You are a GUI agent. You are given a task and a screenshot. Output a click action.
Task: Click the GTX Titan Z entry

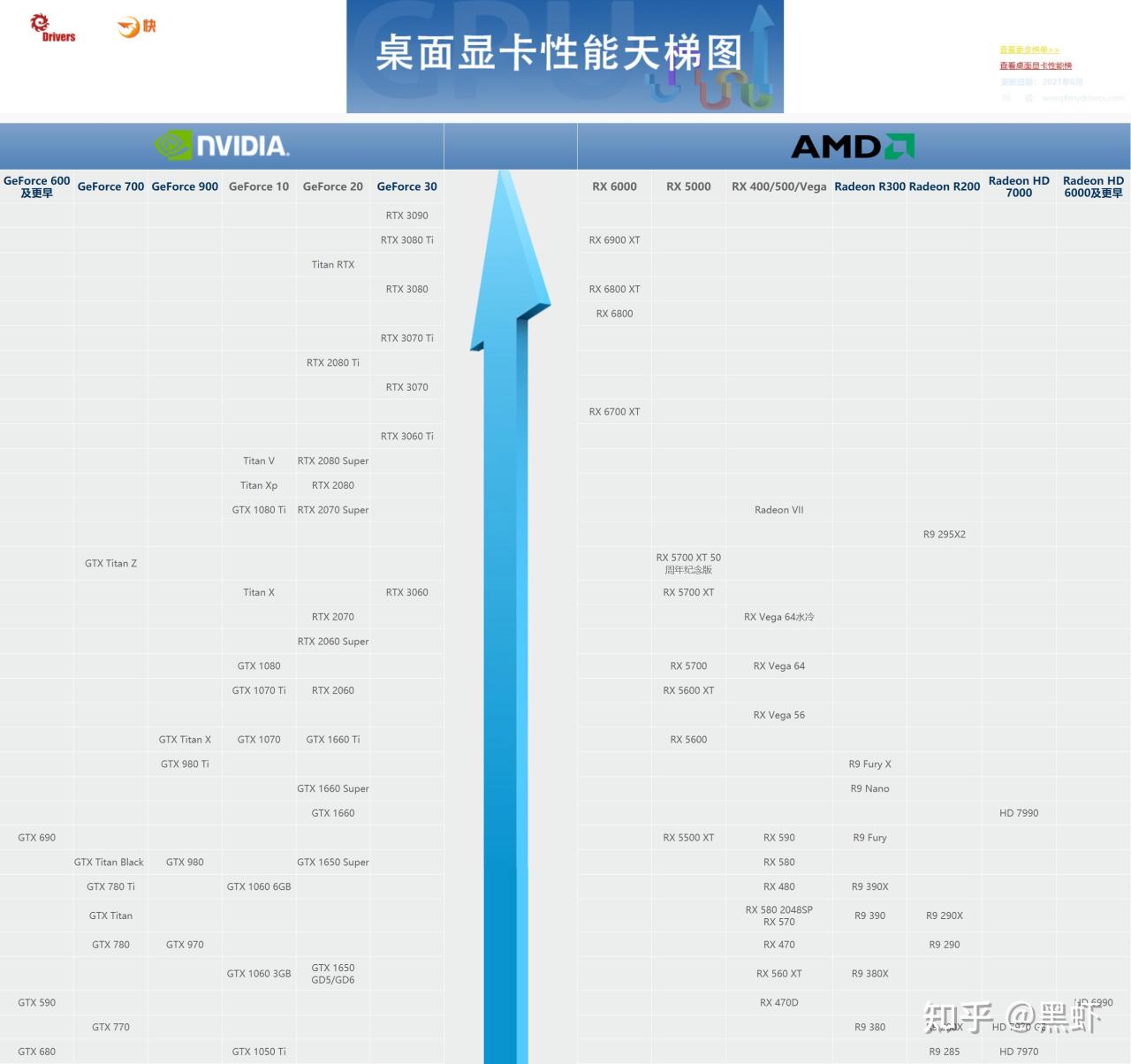coord(110,564)
